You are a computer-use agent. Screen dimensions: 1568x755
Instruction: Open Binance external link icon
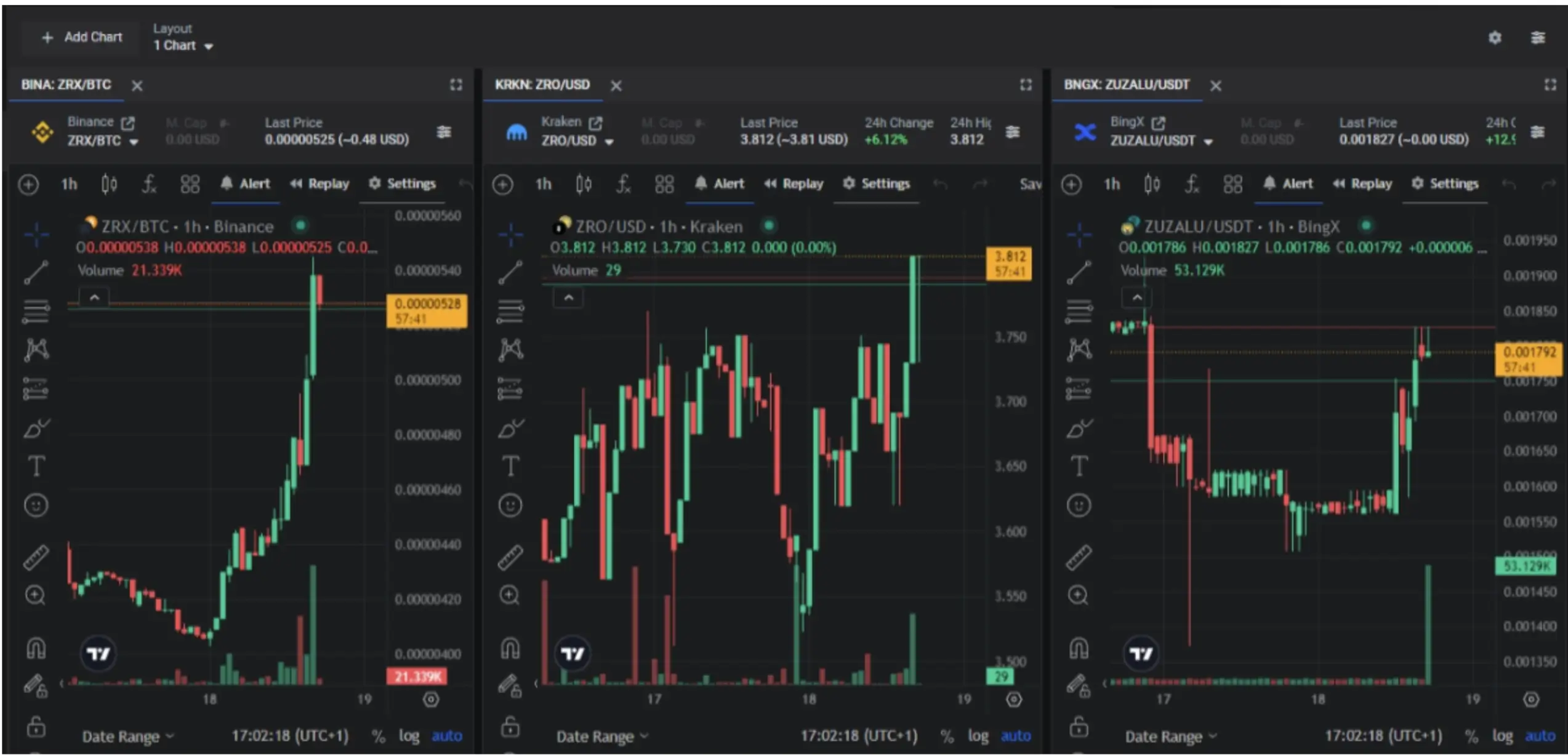click(x=128, y=123)
